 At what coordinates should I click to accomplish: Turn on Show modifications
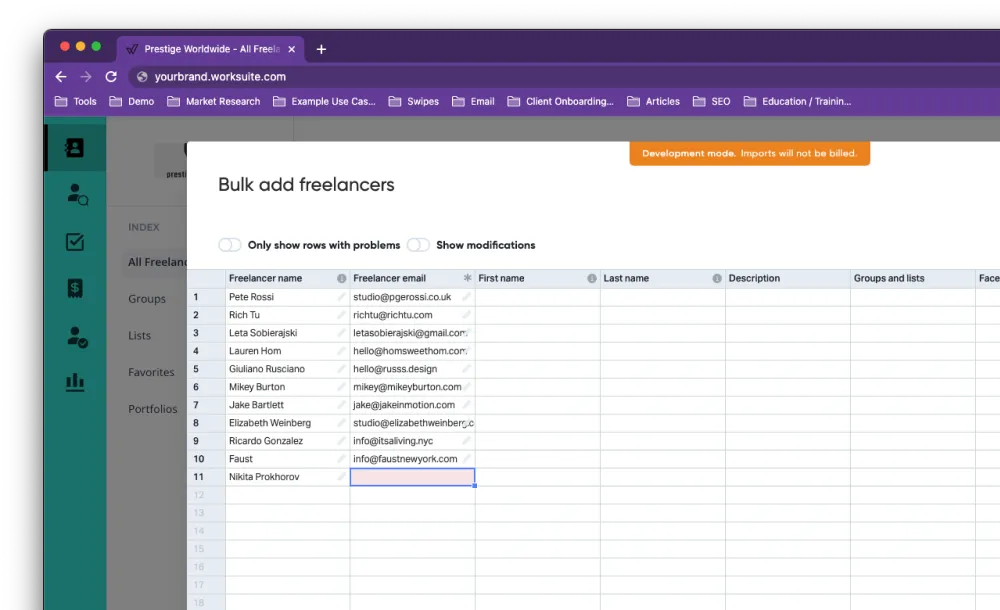(x=420, y=244)
